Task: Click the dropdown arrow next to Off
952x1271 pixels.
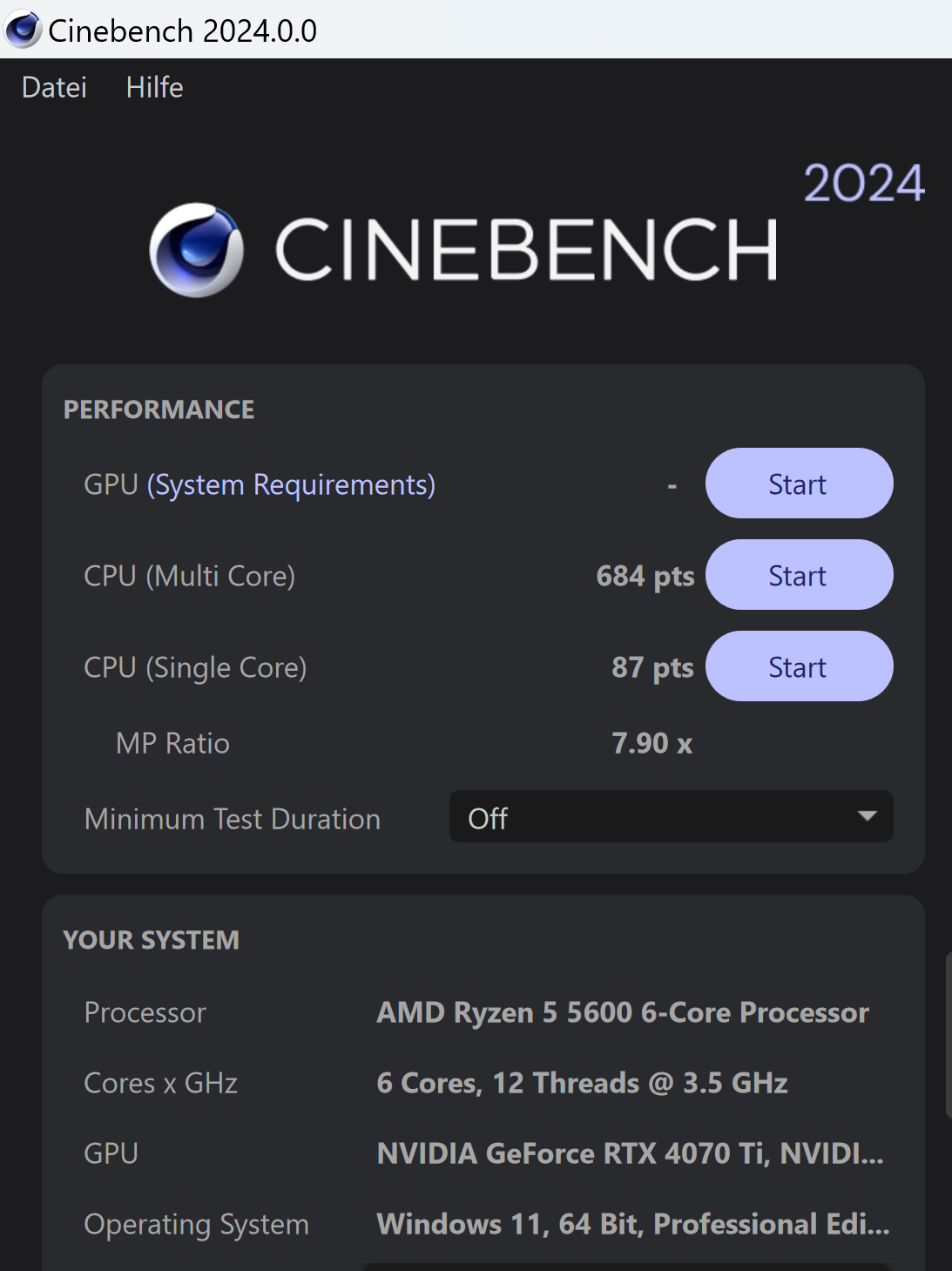Action: click(866, 817)
